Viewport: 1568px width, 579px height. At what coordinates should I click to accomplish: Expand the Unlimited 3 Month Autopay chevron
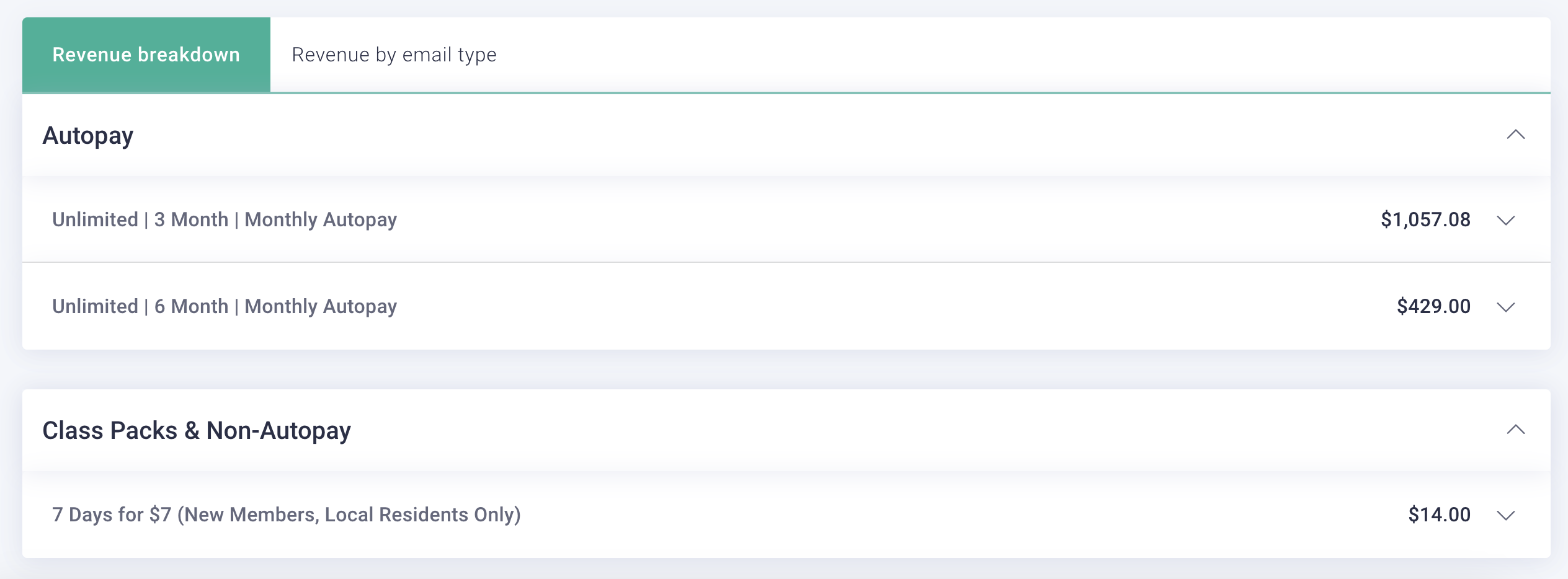(x=1505, y=220)
